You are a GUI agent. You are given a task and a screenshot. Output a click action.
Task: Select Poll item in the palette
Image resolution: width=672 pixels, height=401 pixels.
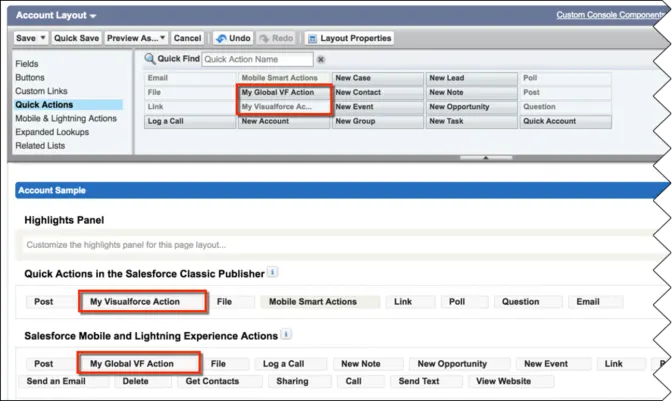(x=565, y=78)
